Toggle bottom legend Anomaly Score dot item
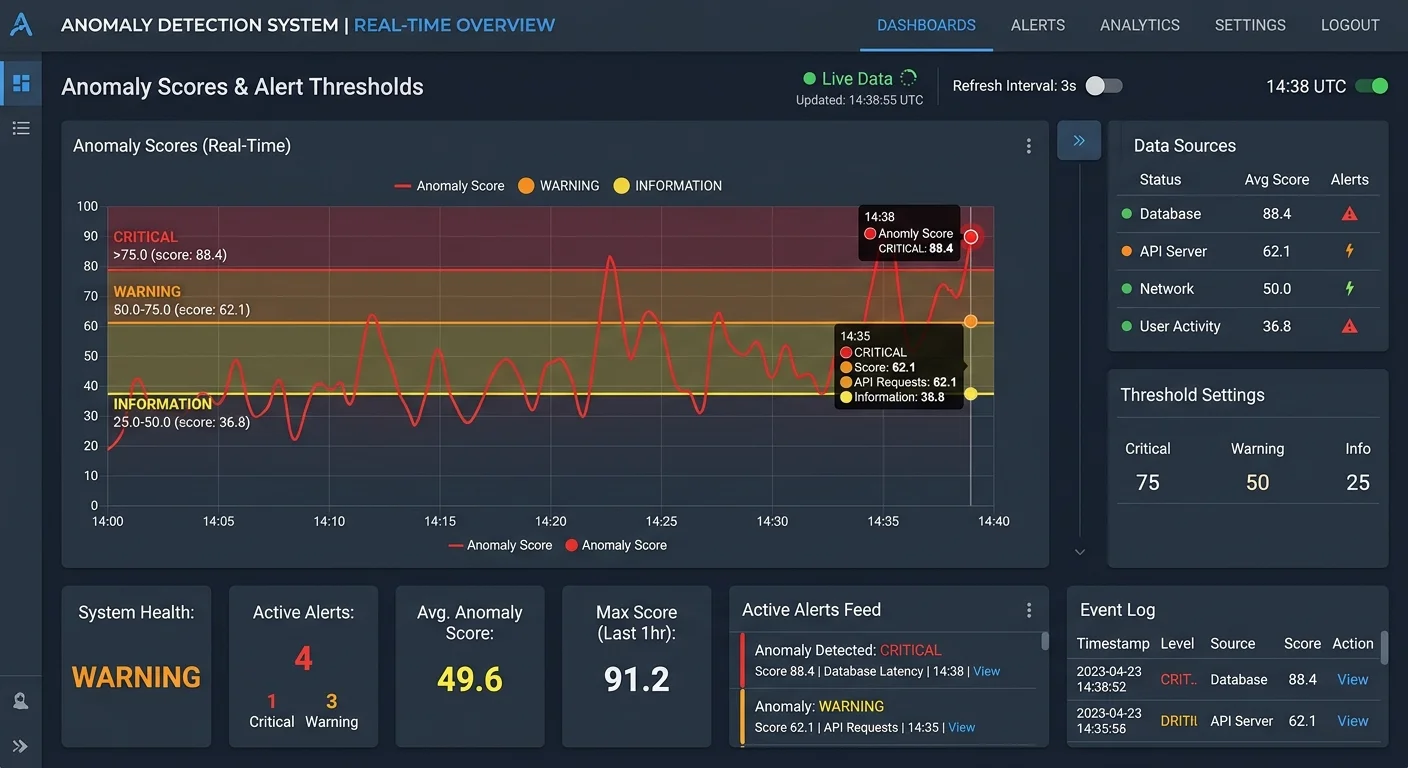 [x=616, y=545]
